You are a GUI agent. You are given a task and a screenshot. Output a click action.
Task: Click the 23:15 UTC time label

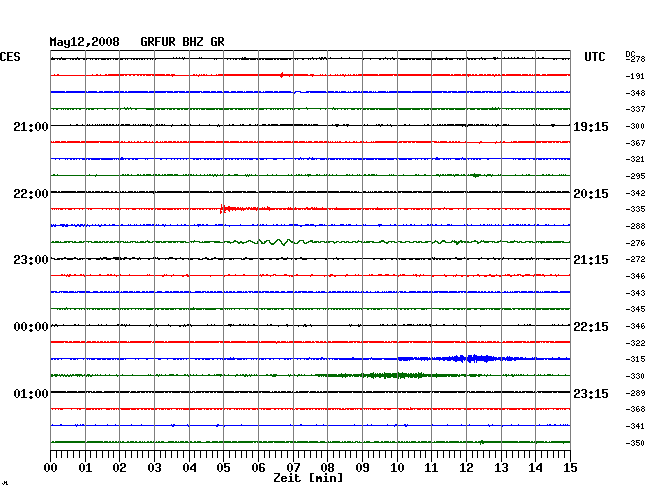pyautogui.click(x=591, y=393)
